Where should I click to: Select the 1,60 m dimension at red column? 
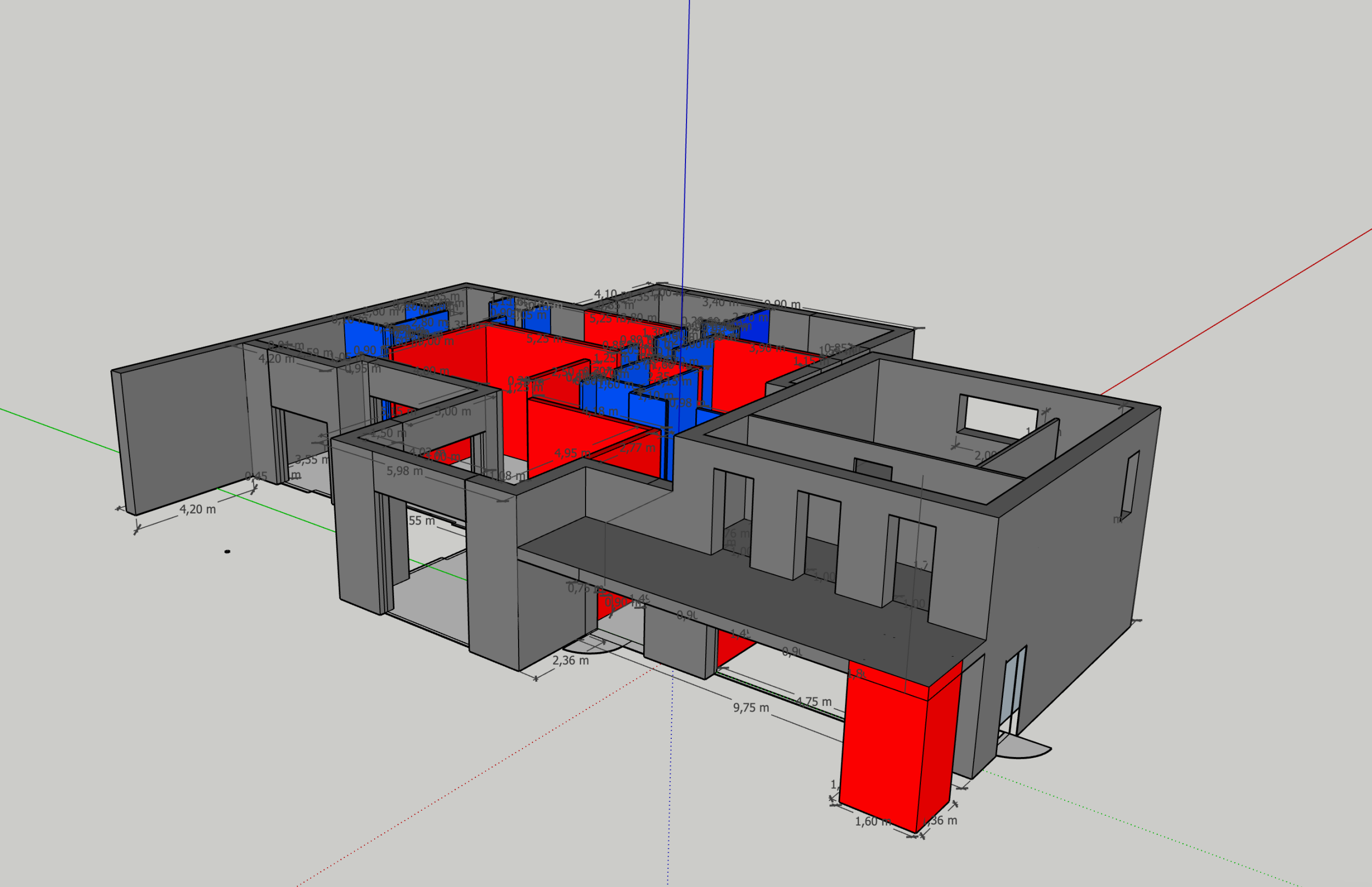[873, 821]
